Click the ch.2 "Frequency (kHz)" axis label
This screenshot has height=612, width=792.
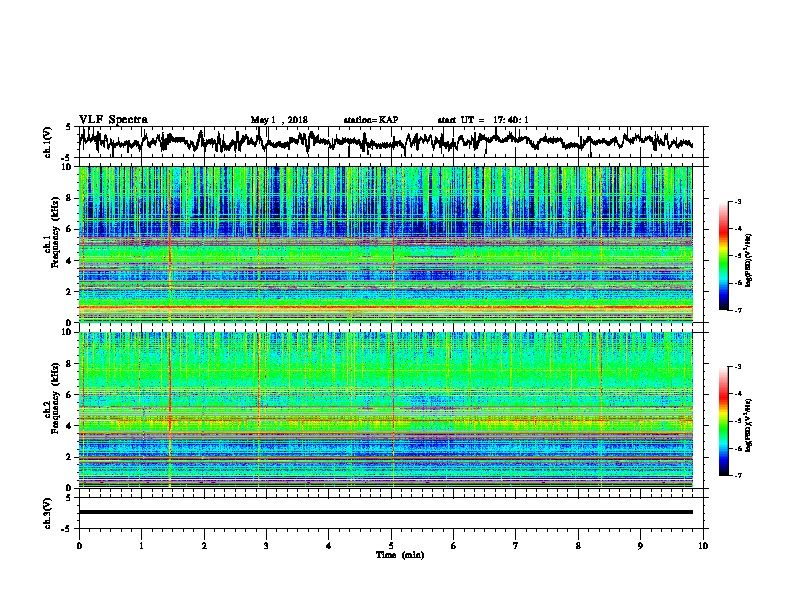pos(55,398)
